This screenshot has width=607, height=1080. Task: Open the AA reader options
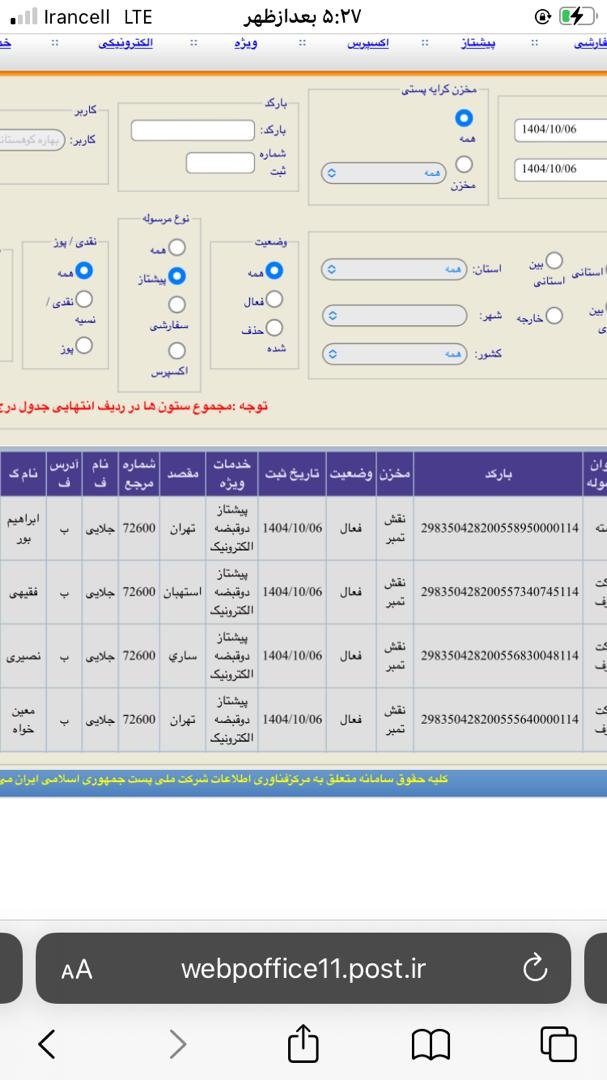click(x=76, y=969)
